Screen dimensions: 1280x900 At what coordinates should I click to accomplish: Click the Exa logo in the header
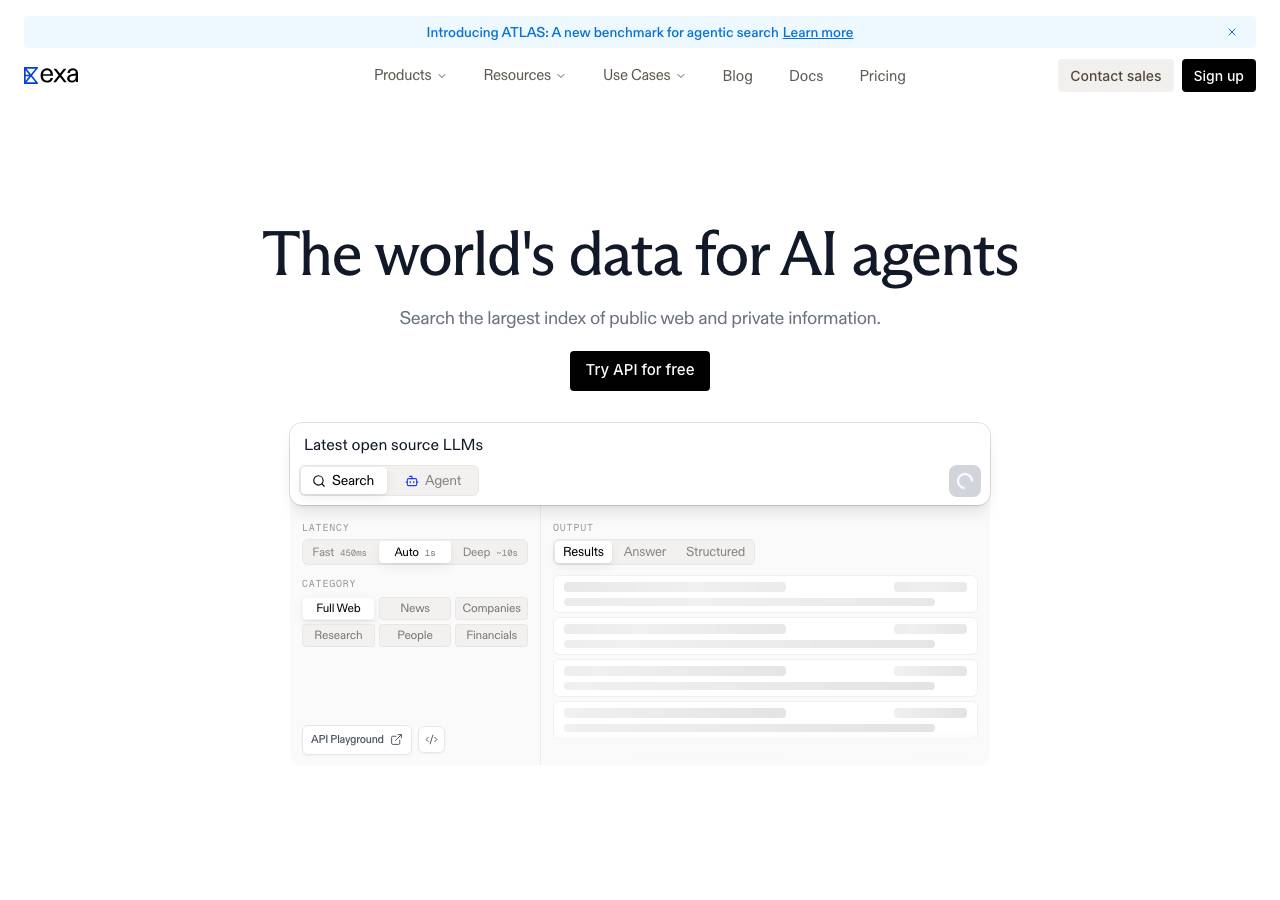(51, 75)
